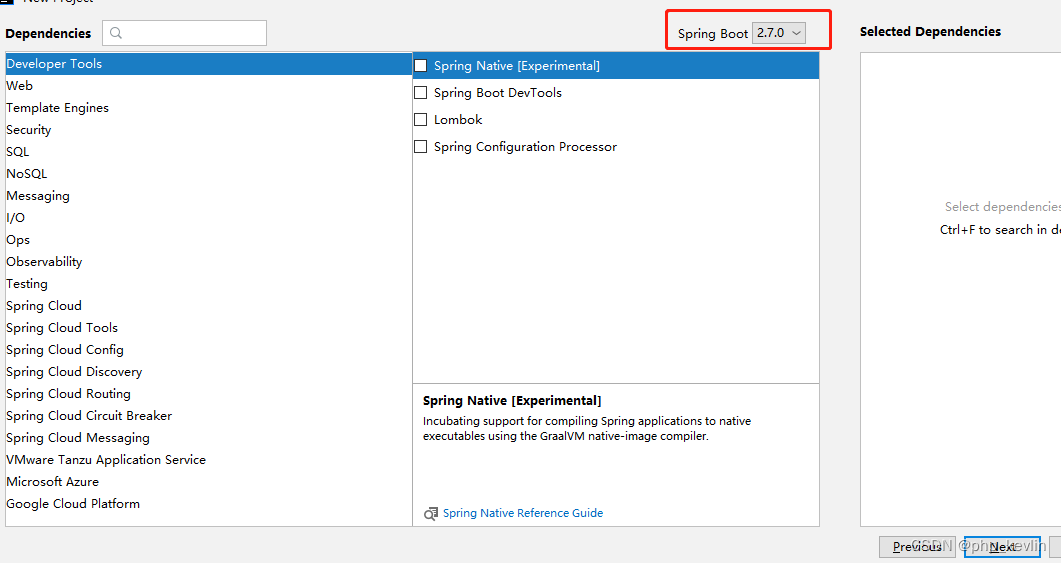
Task: Click the Spring Native Reference Guide link icon
Action: pos(431,514)
